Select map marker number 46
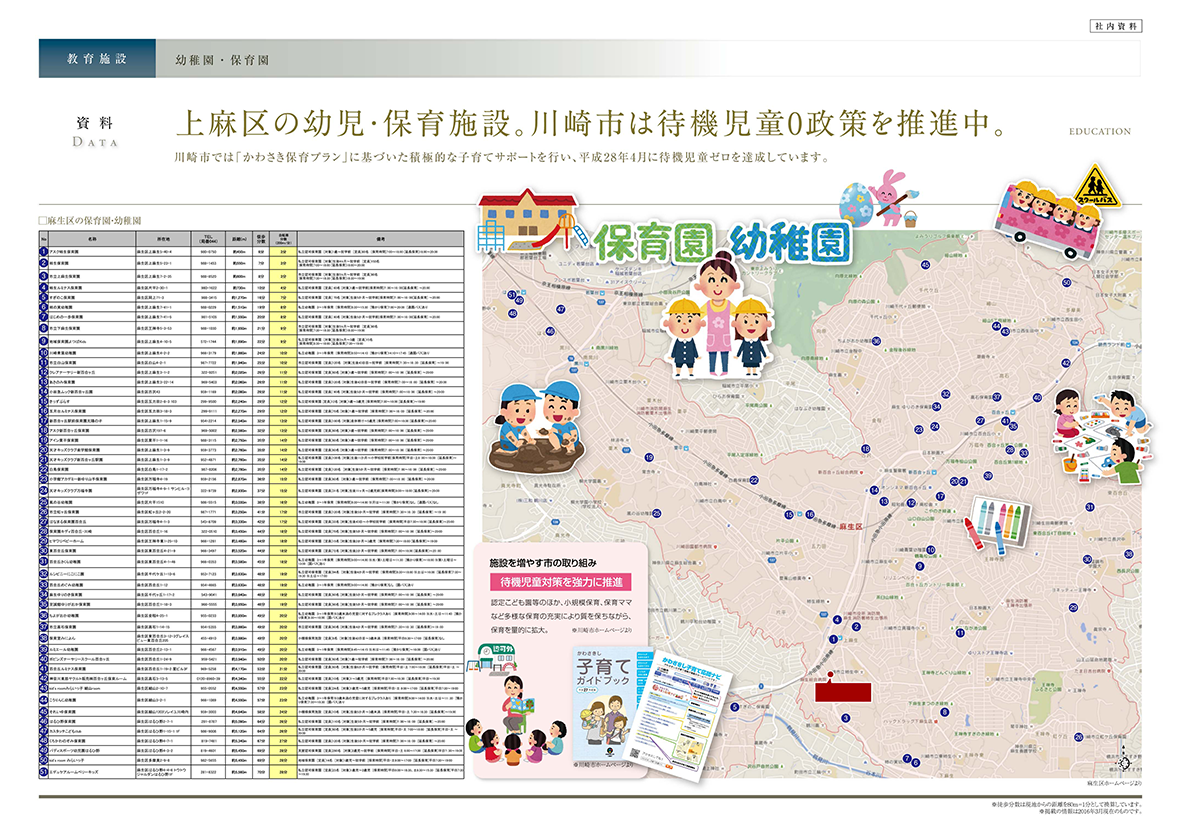1181x834 pixels. [550, 331]
